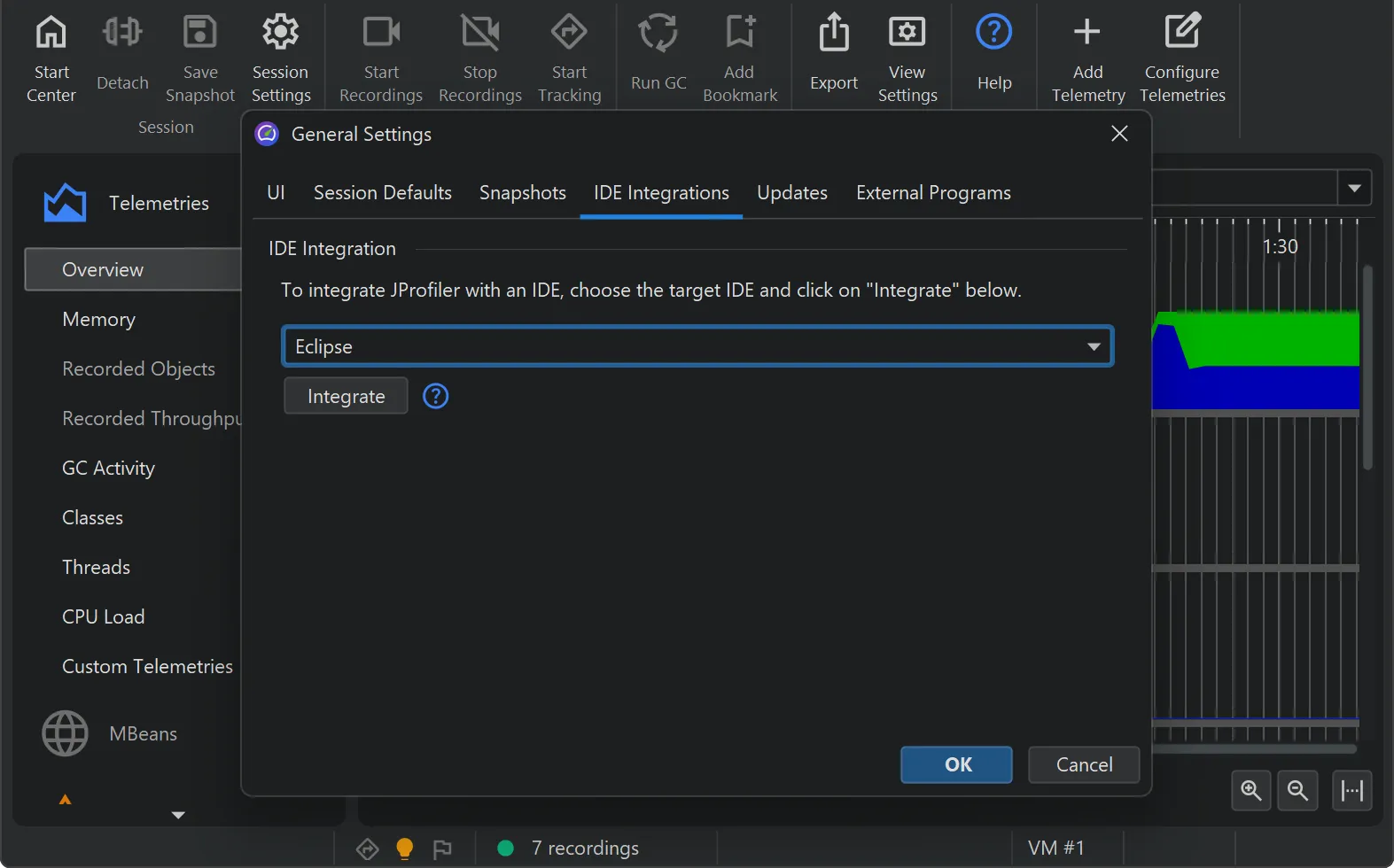Screen dimensions: 1394x868
Task: Open the Memory telemetry view
Action: [x=98, y=319]
